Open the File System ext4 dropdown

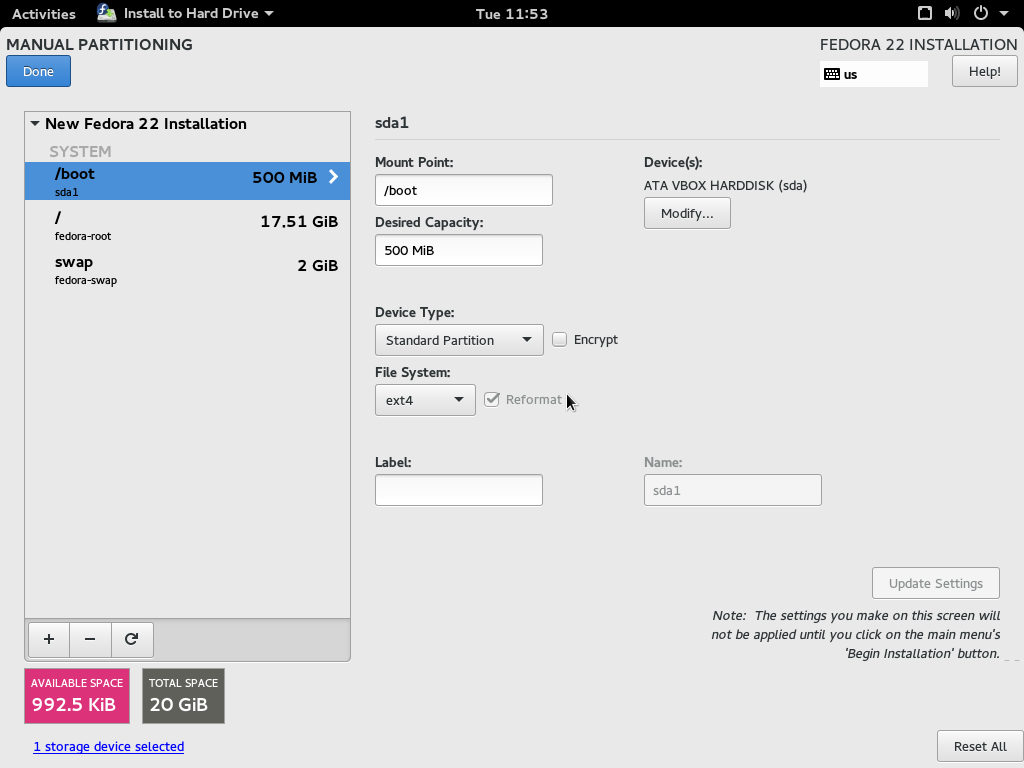click(x=425, y=400)
